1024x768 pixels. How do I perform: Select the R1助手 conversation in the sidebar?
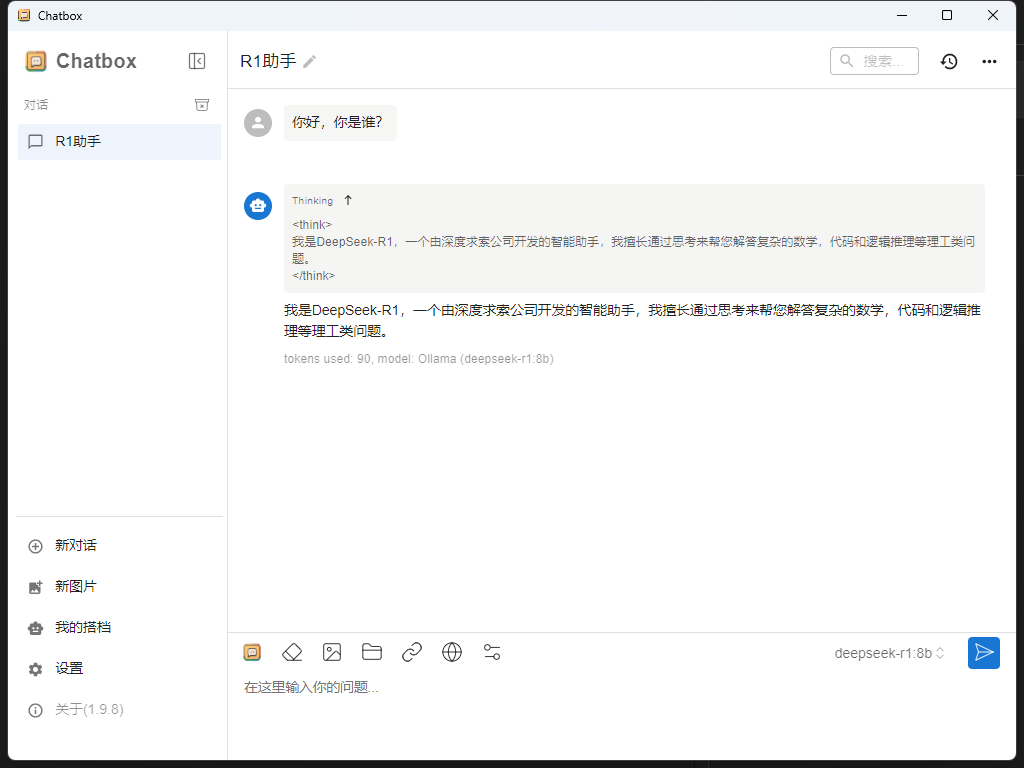(120, 142)
